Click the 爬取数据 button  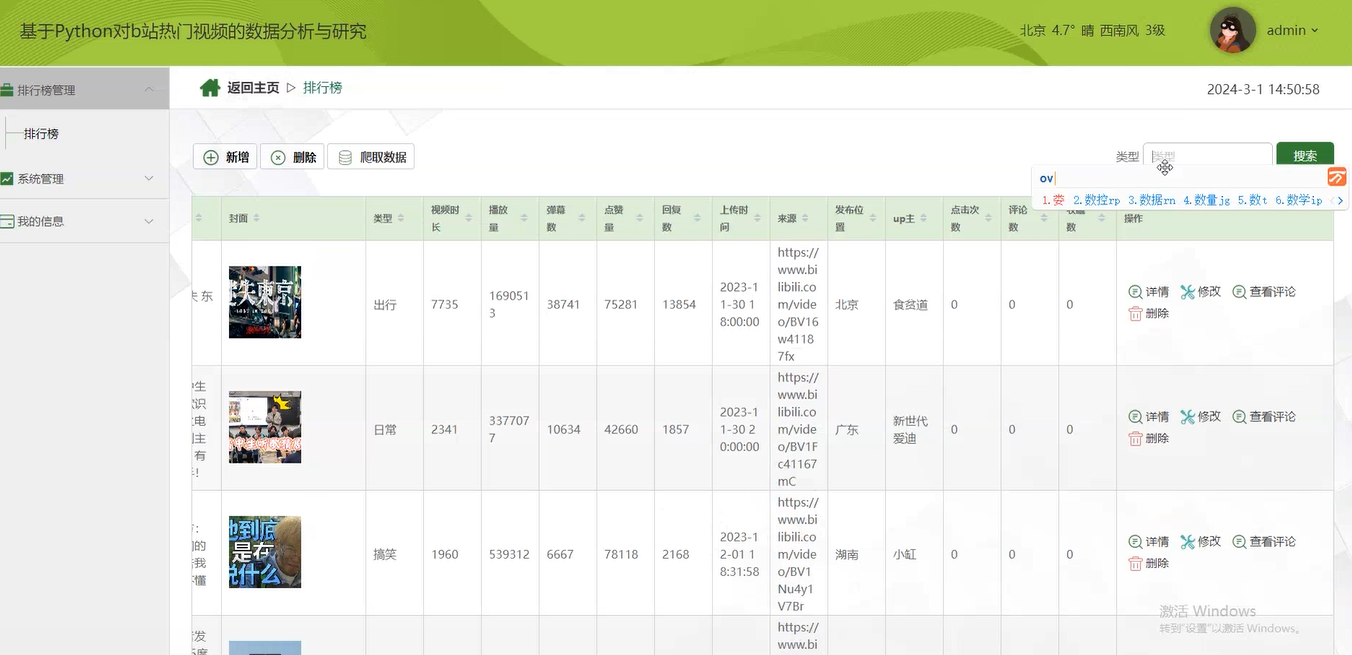371,157
